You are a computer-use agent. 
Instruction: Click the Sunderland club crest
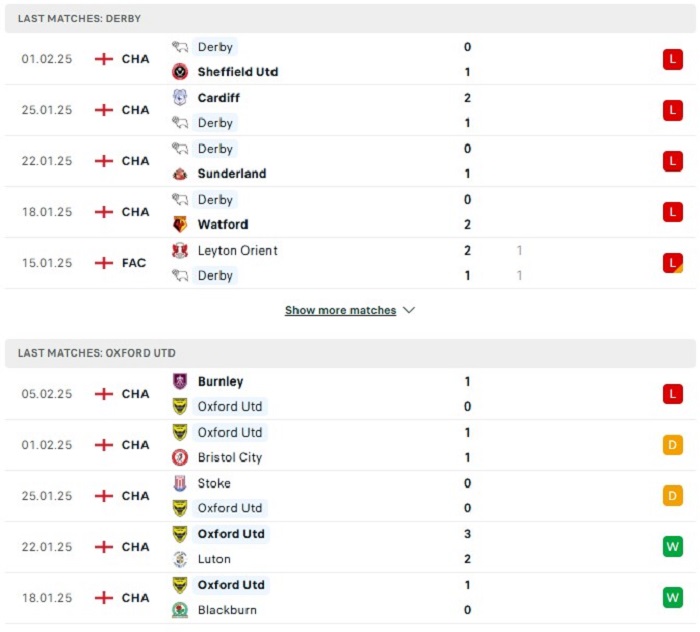(180, 174)
